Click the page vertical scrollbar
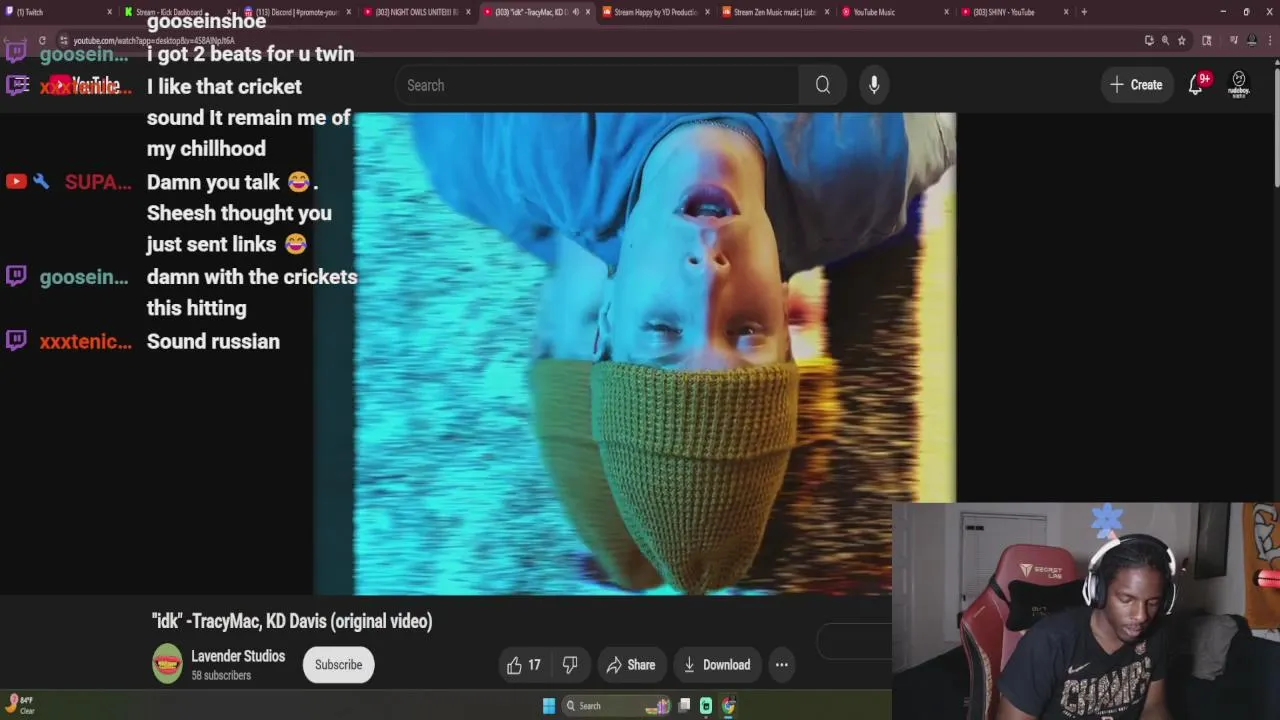 click(x=1276, y=130)
